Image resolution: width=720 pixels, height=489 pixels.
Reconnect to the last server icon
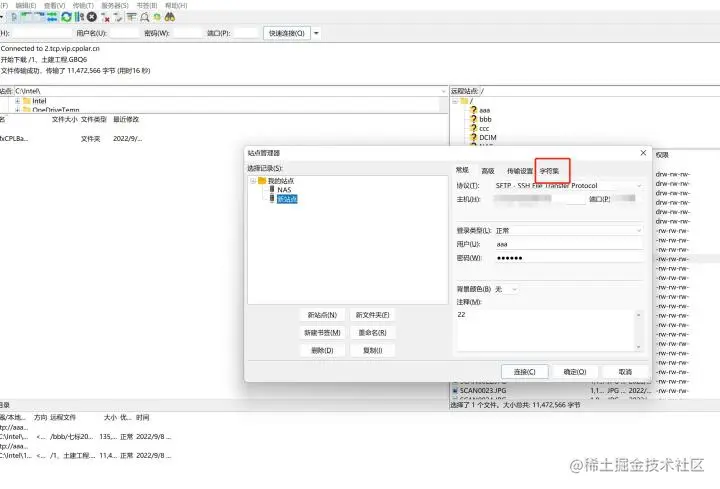click(x=118, y=17)
